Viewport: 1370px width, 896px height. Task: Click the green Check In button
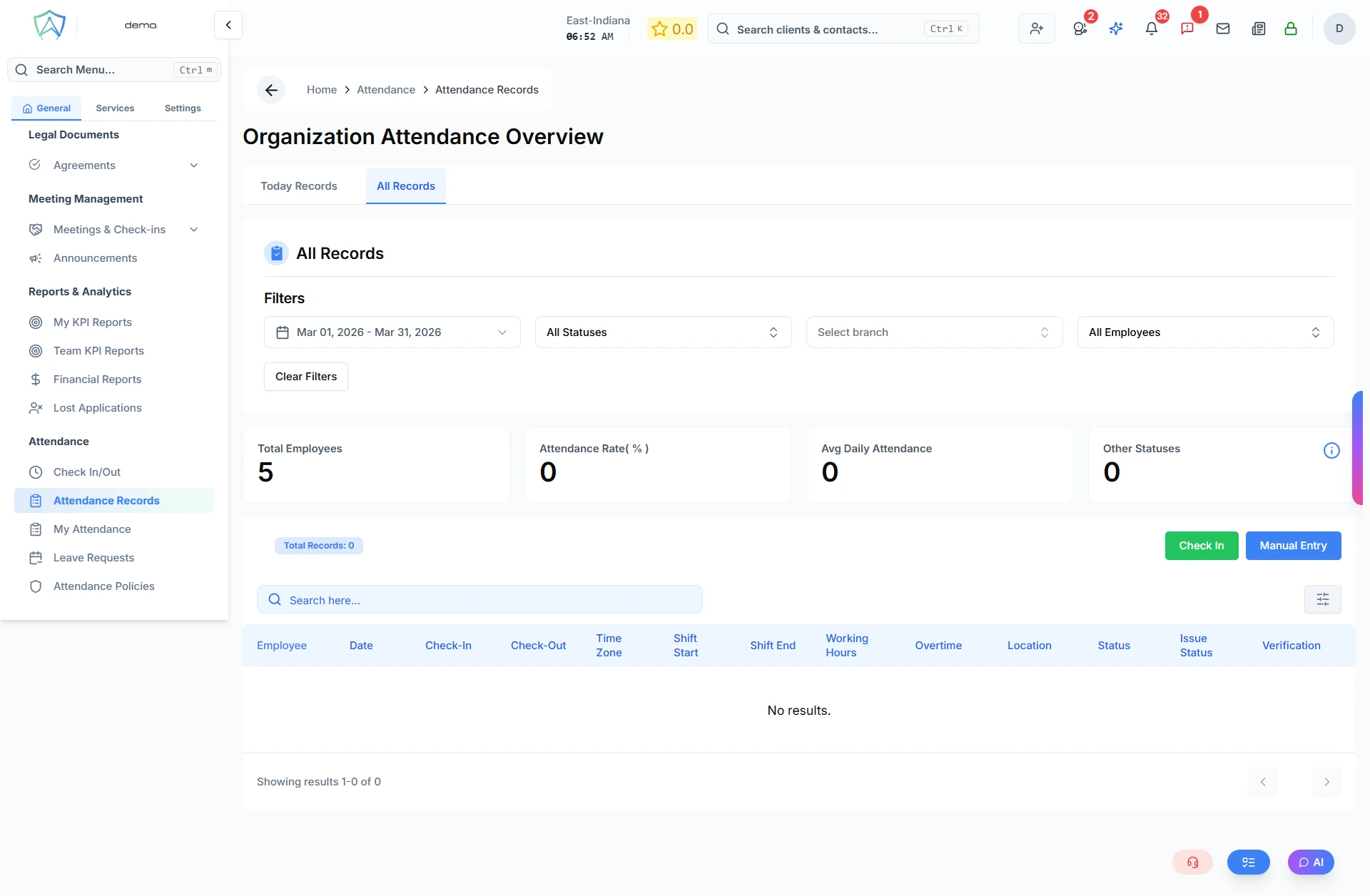click(1201, 546)
